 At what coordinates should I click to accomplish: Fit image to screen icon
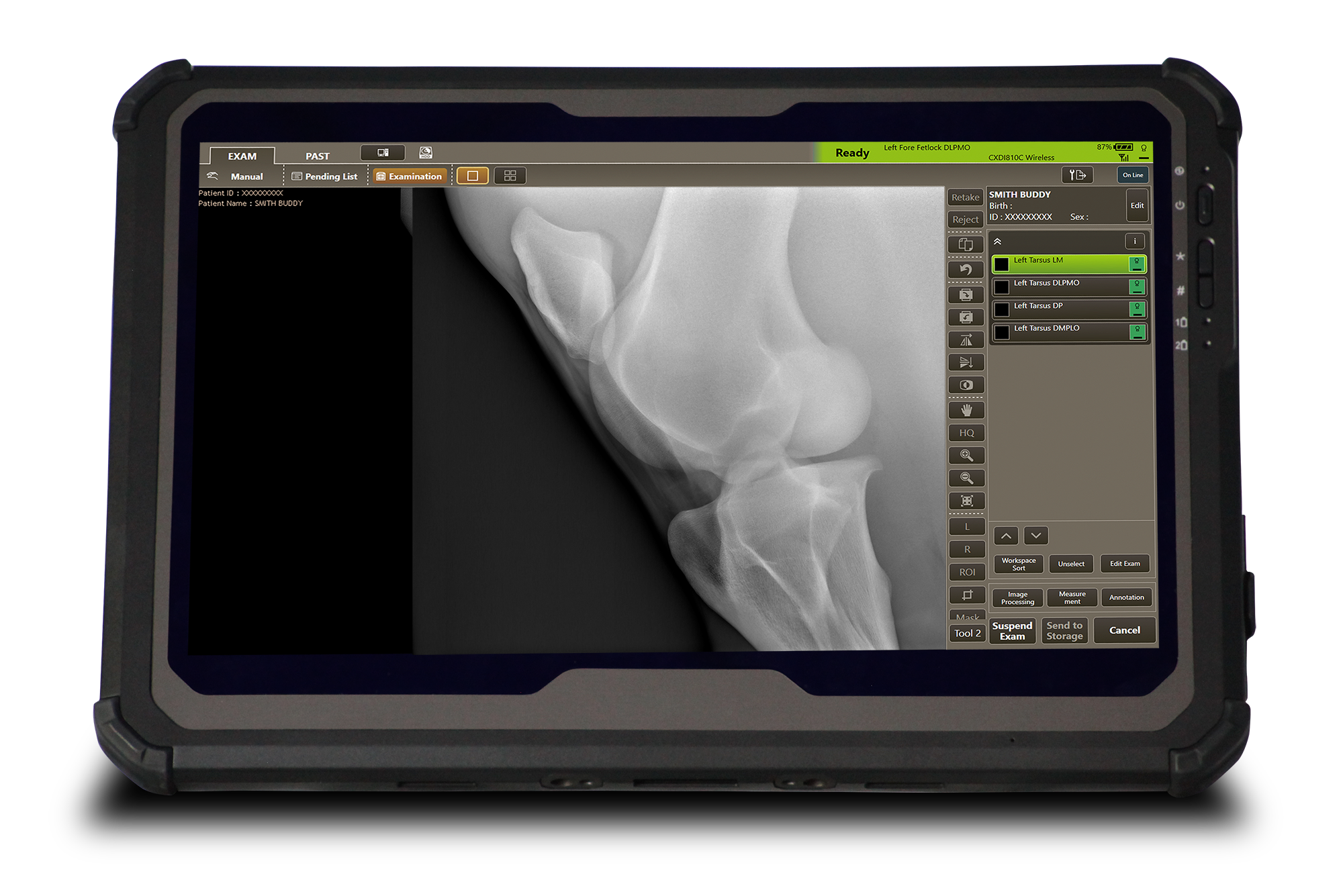coord(966,501)
